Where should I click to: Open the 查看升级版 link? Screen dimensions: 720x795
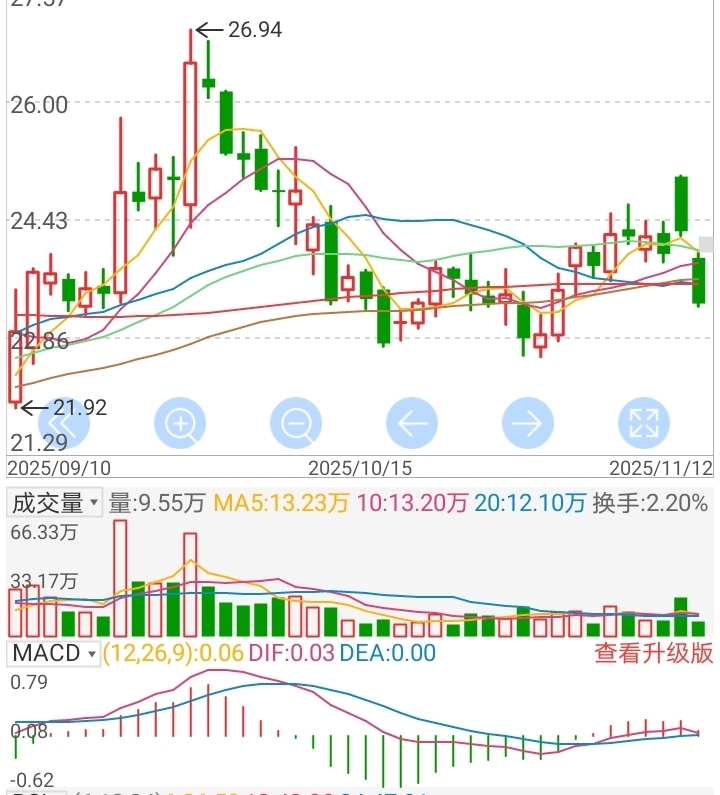[654, 653]
